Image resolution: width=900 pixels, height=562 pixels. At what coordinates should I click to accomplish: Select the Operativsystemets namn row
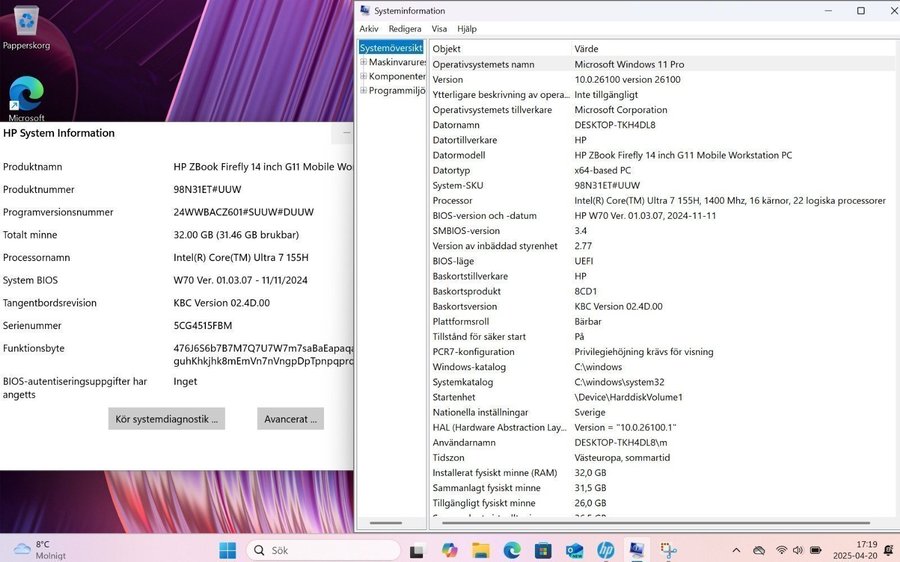pos(663,64)
